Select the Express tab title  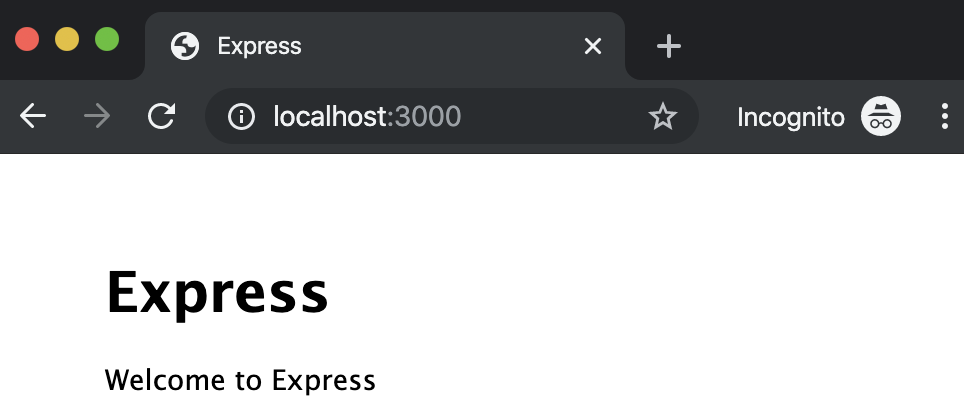259,46
